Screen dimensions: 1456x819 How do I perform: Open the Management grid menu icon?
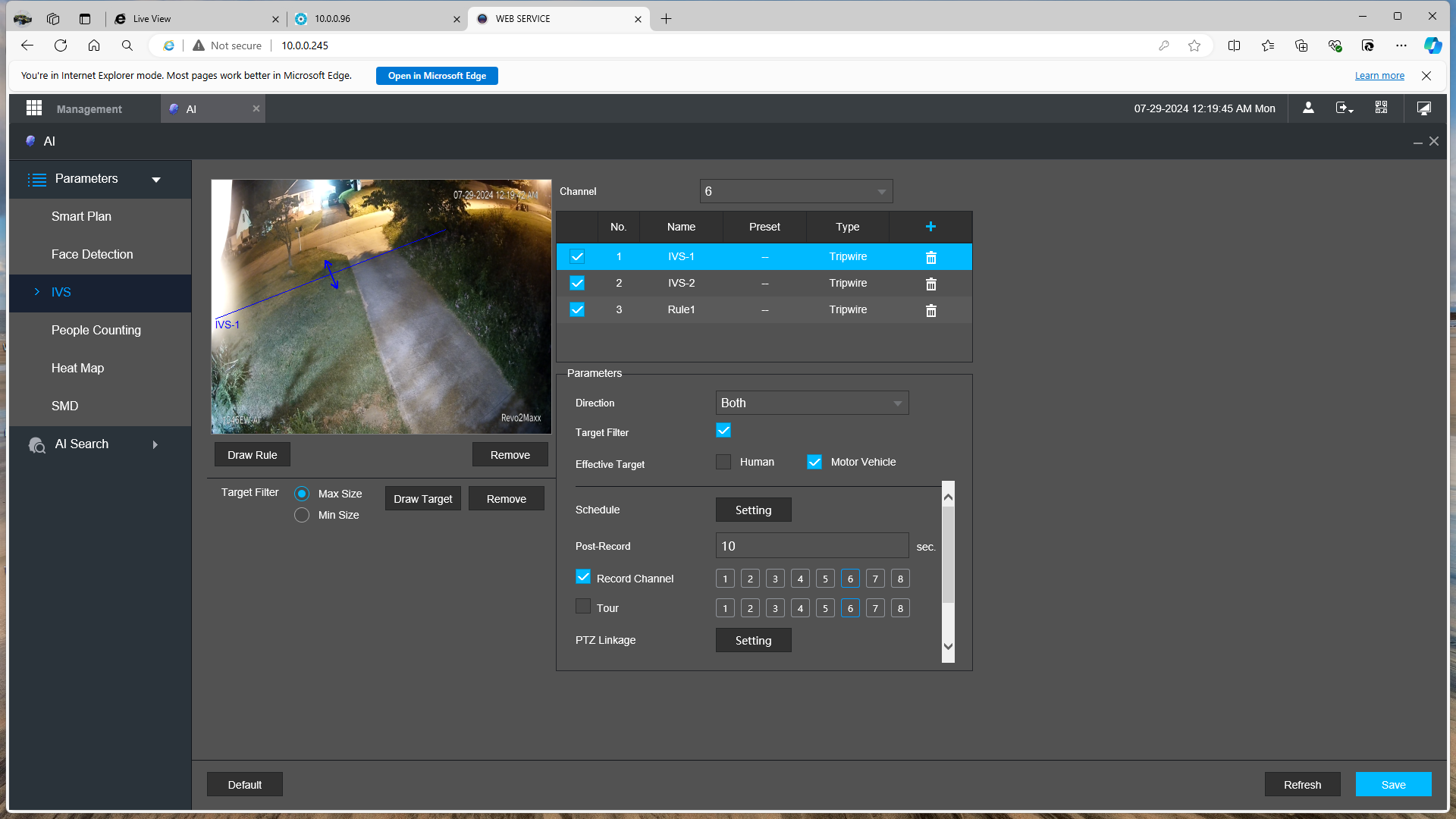(34, 108)
